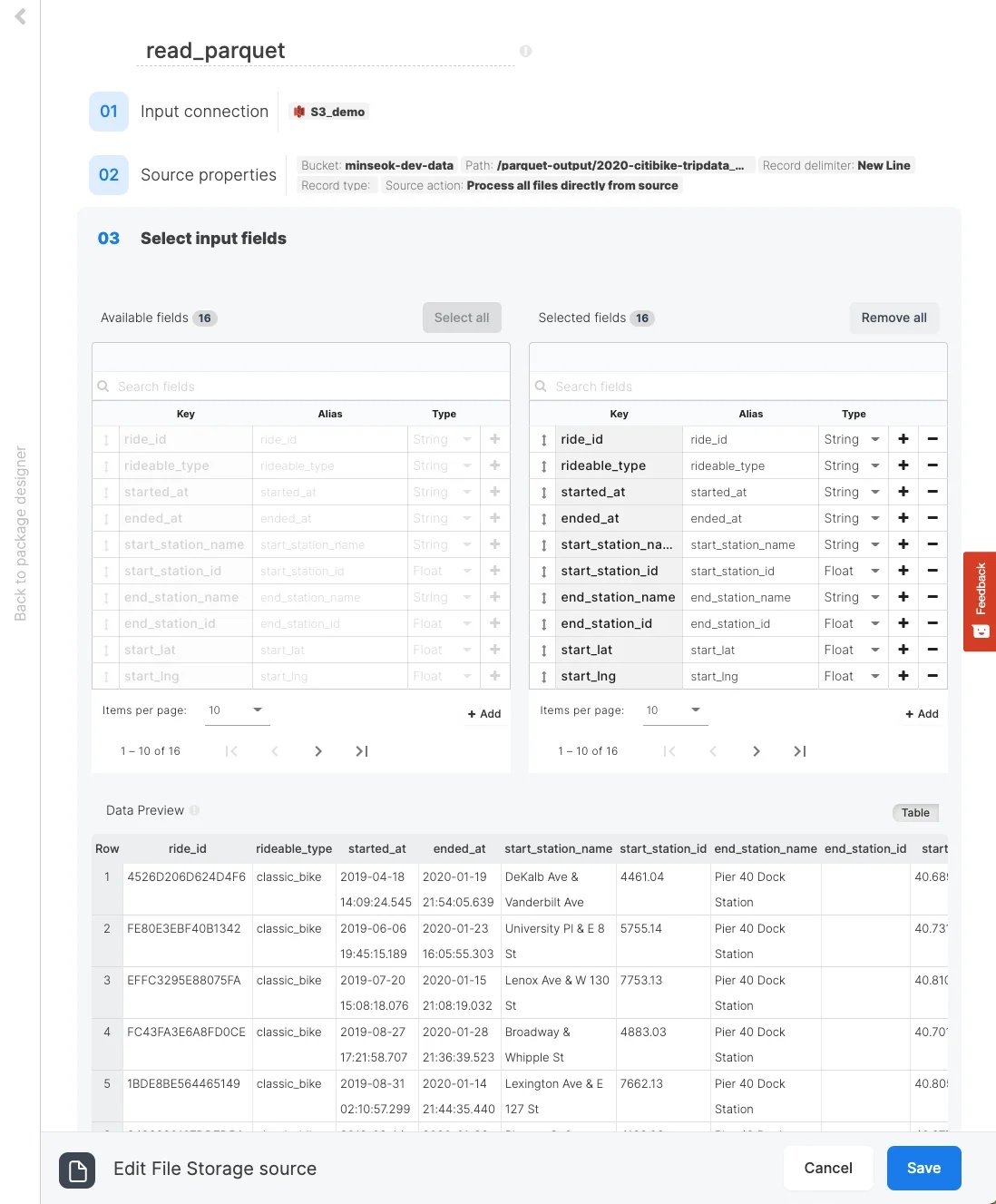This screenshot has height=1204, width=996.
Task: Click the start_station_name preview column header
Action: coord(559,849)
